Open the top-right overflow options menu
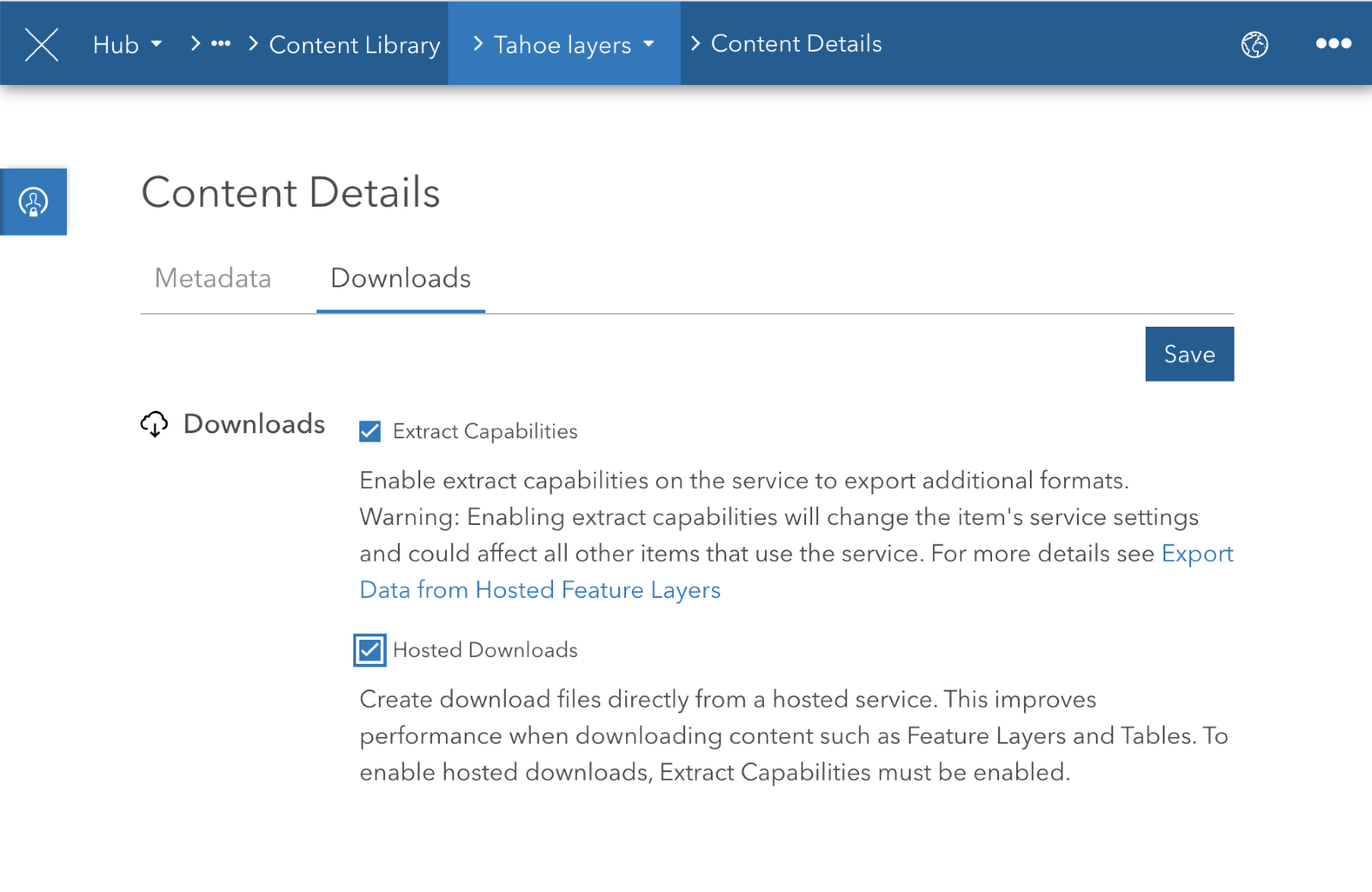This screenshot has height=892, width=1372. click(x=1332, y=44)
